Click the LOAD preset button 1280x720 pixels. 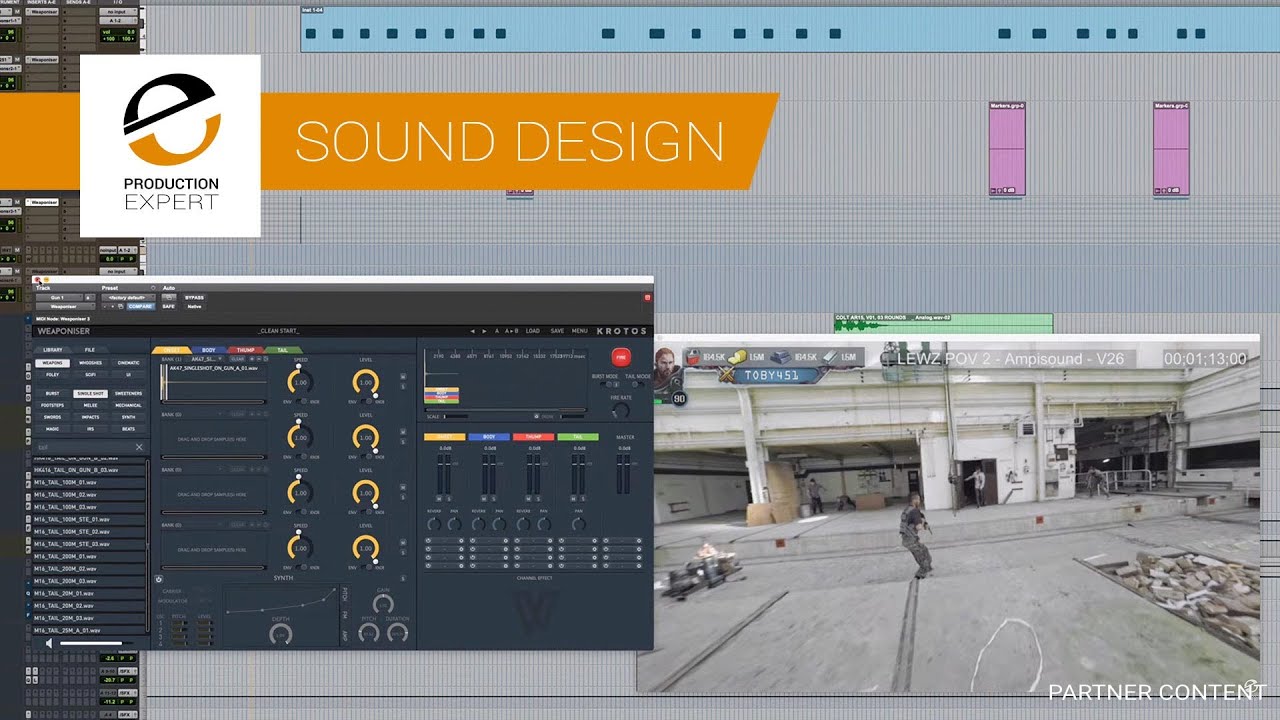[x=533, y=330]
